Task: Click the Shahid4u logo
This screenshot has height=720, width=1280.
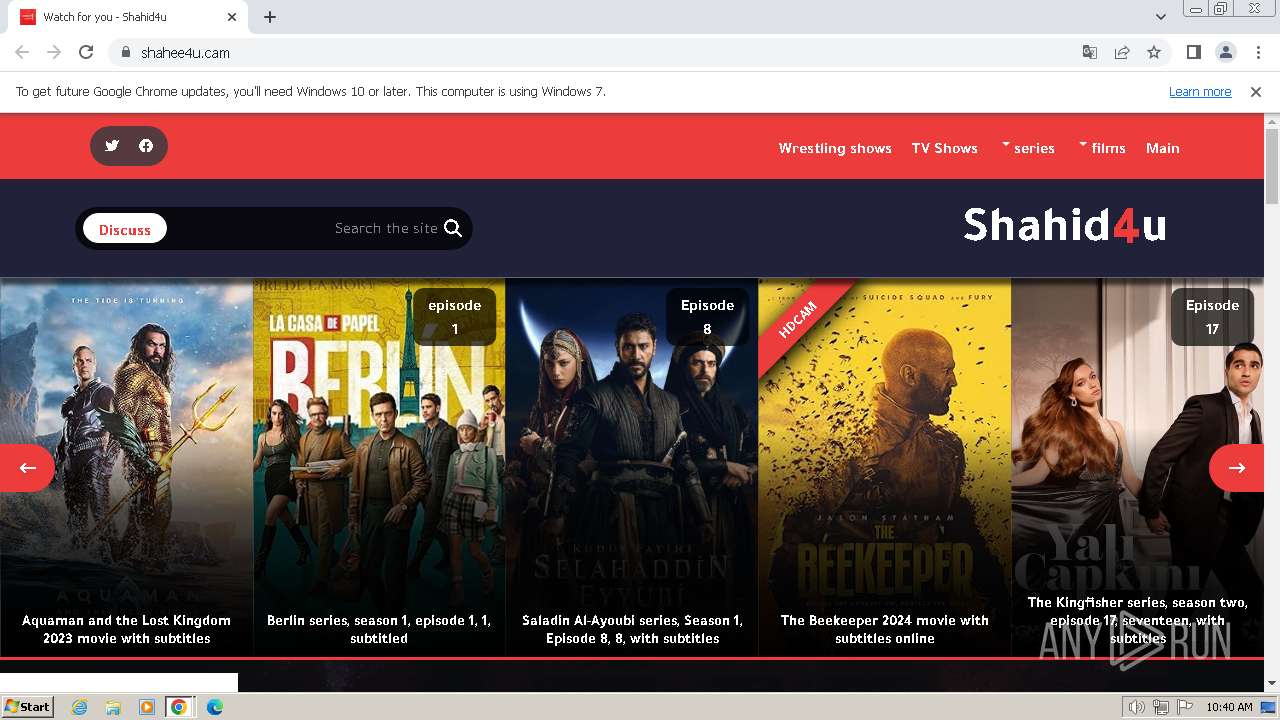Action: click(x=1065, y=225)
